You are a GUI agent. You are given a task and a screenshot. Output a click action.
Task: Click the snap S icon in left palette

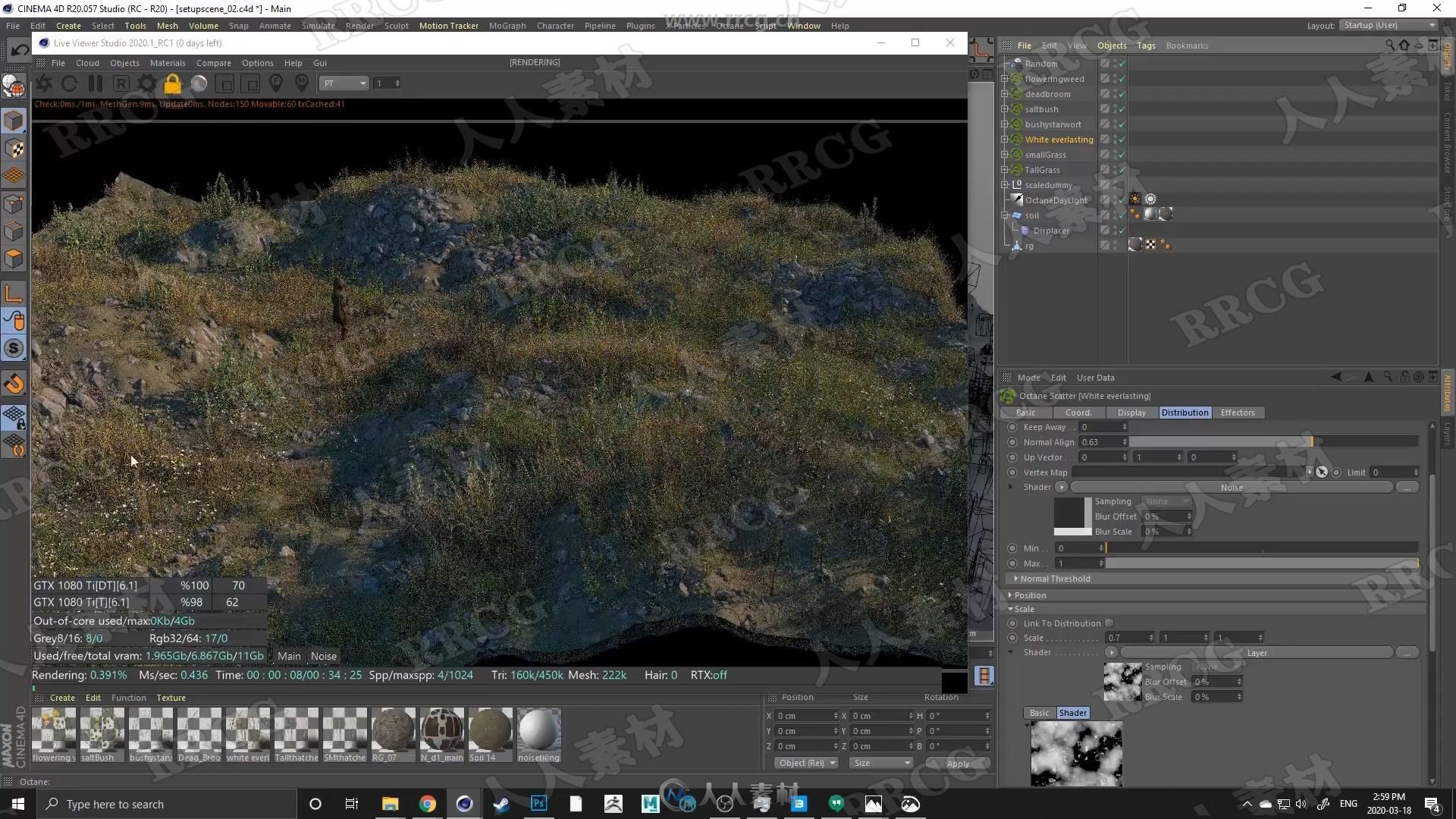tap(14, 348)
